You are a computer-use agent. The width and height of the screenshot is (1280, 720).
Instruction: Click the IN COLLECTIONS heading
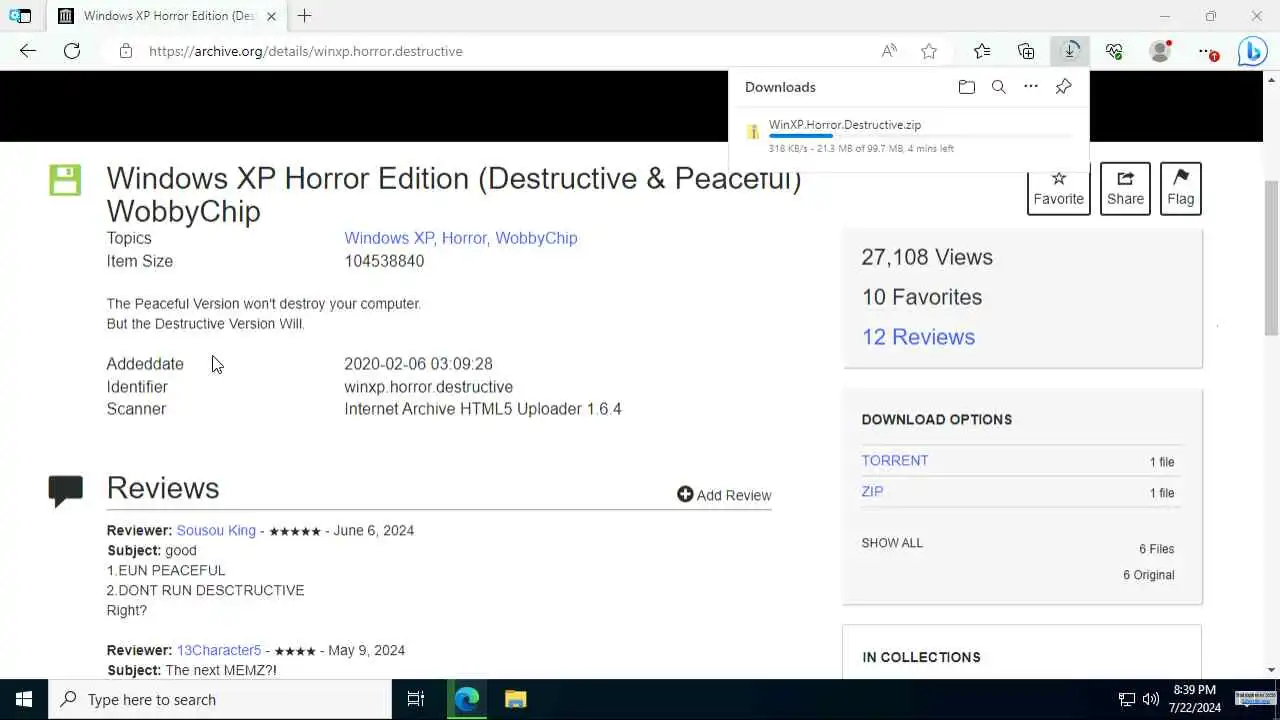921,657
